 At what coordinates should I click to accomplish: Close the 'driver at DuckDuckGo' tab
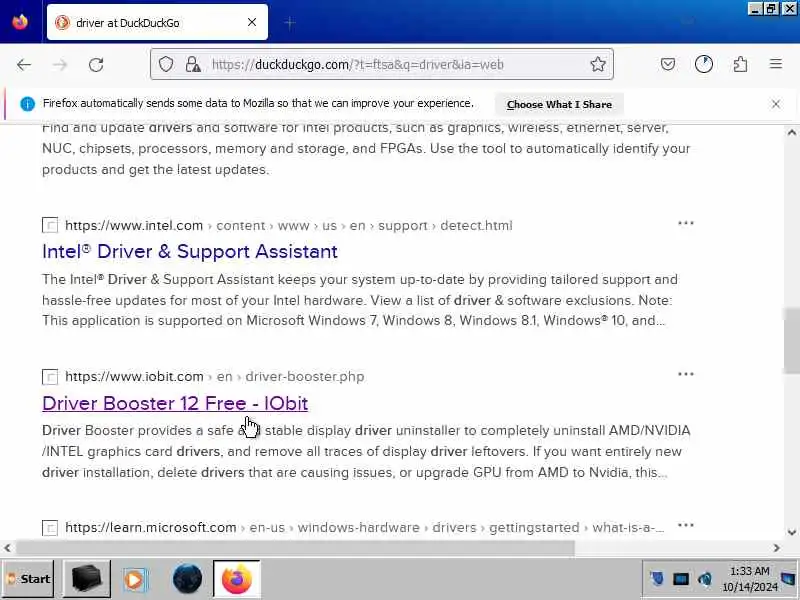pyautogui.click(x=252, y=22)
